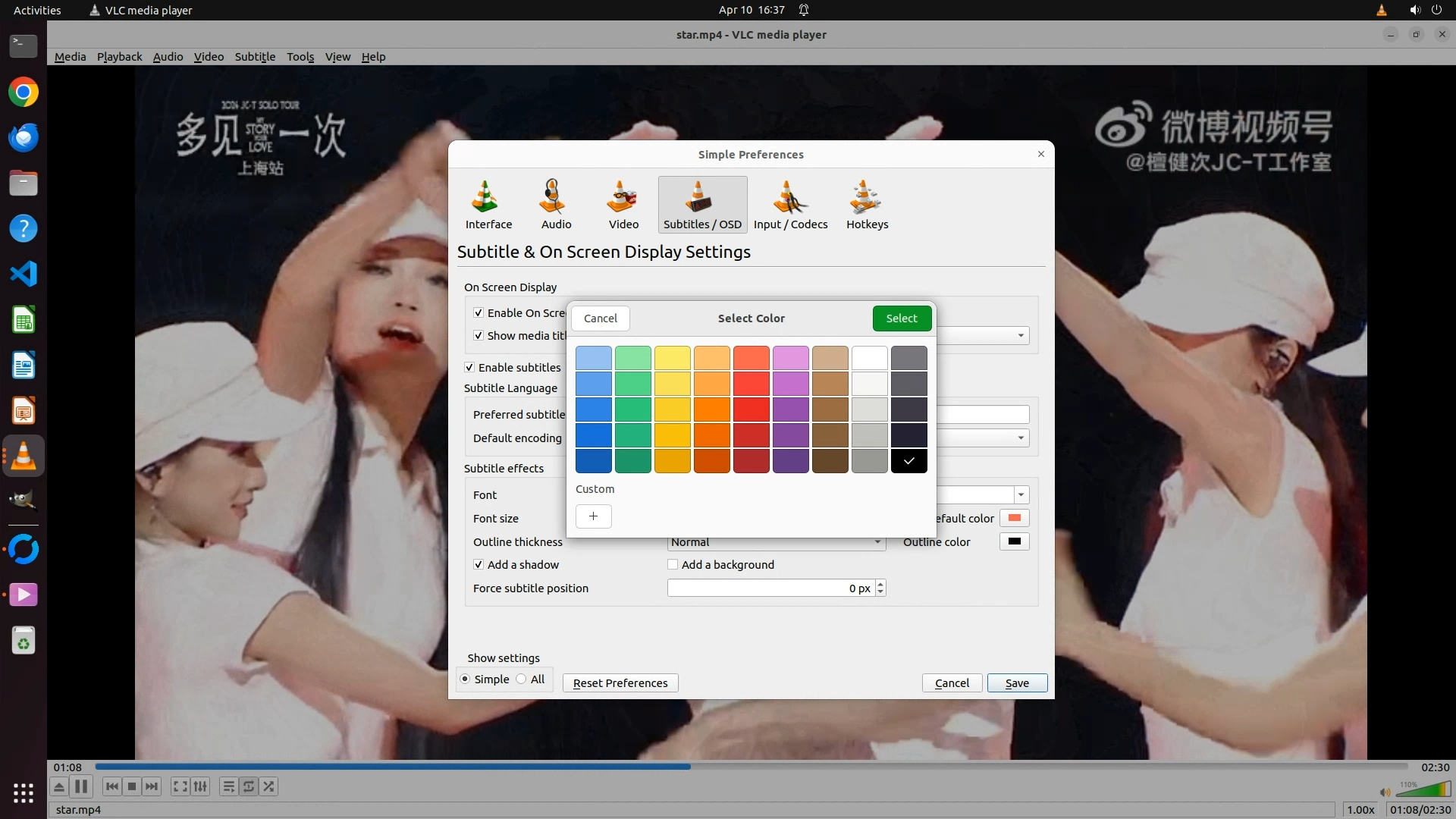The height and width of the screenshot is (819, 1456).
Task: Uncheck Add a shadow option
Action: click(x=479, y=565)
